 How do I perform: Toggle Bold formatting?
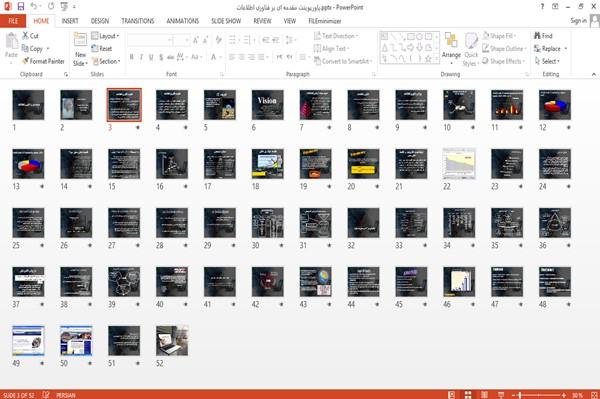click(x=132, y=57)
